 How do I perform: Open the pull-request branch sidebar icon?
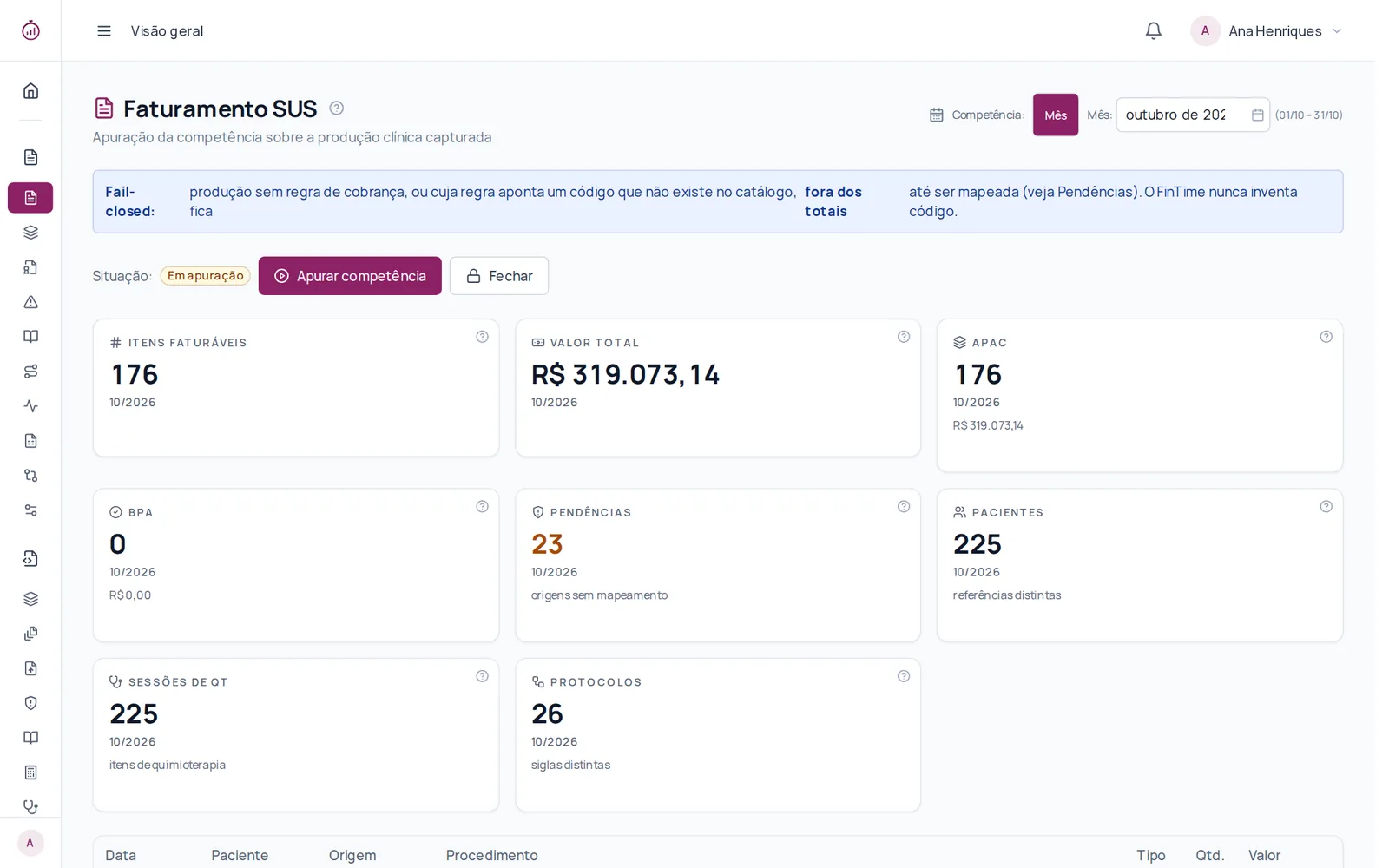[30, 476]
